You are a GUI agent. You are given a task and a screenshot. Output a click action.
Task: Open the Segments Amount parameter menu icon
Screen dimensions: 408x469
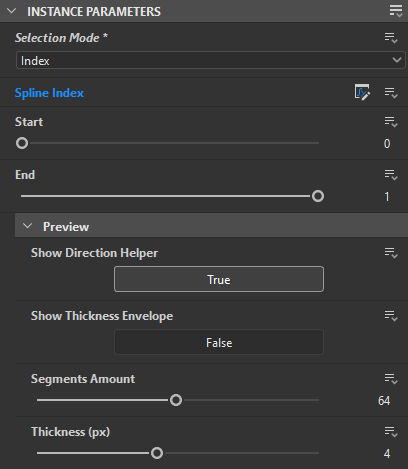pos(391,379)
